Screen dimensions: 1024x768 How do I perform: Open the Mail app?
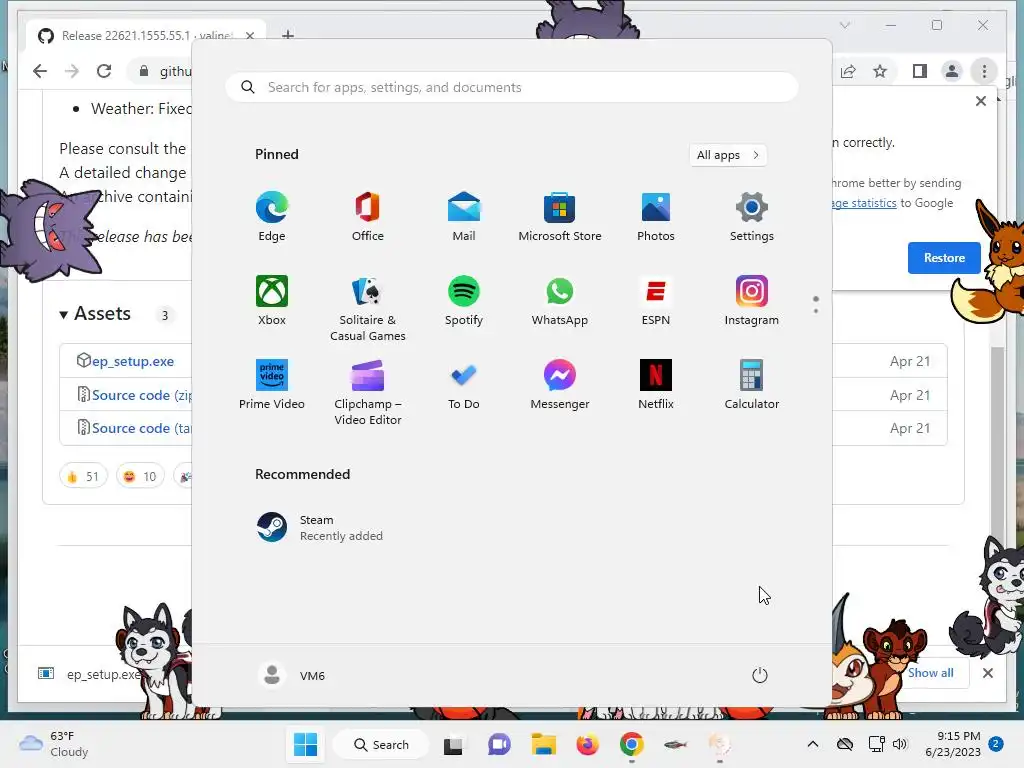point(464,216)
